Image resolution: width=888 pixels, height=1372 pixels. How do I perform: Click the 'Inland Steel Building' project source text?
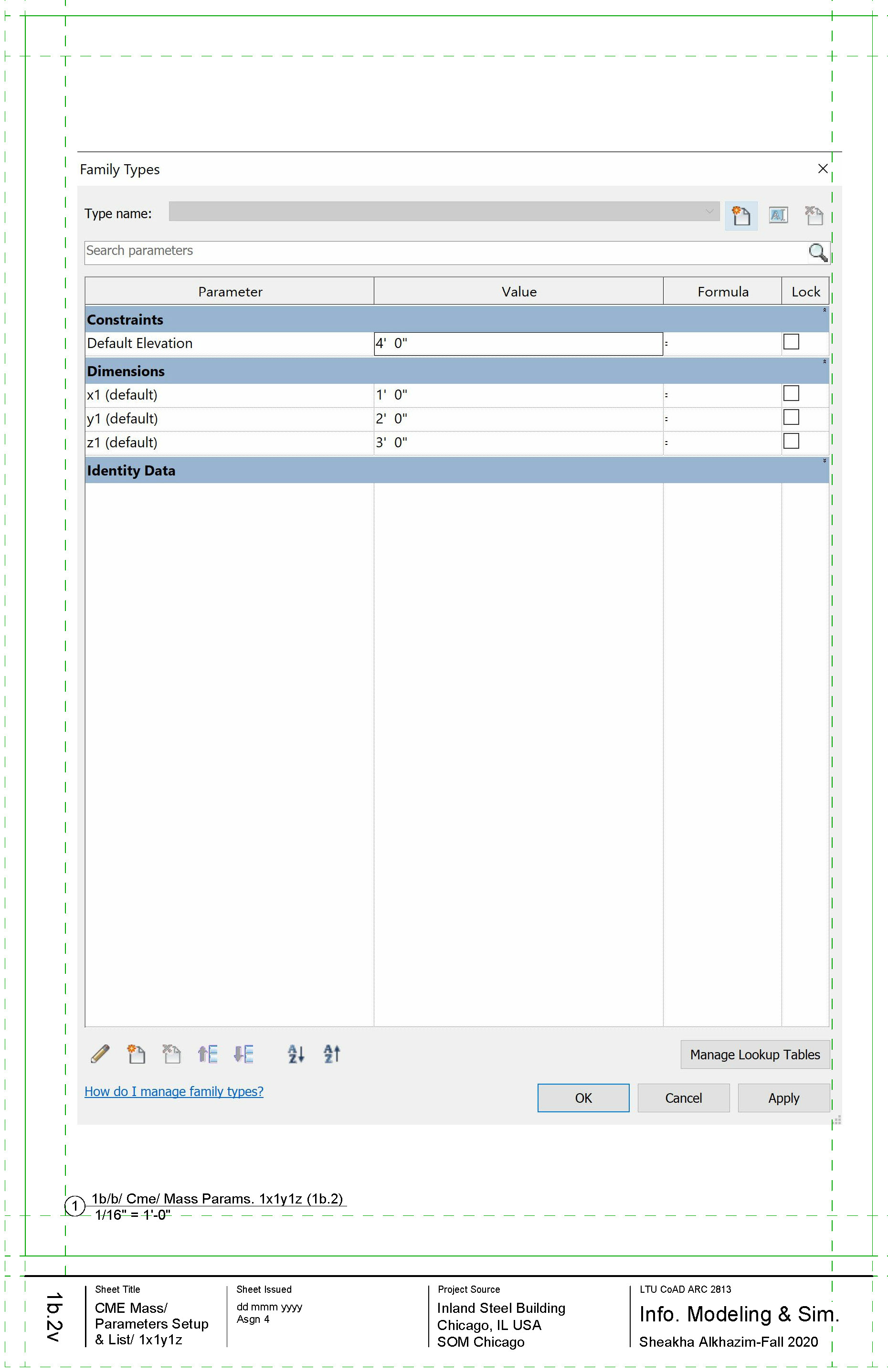click(501, 1308)
